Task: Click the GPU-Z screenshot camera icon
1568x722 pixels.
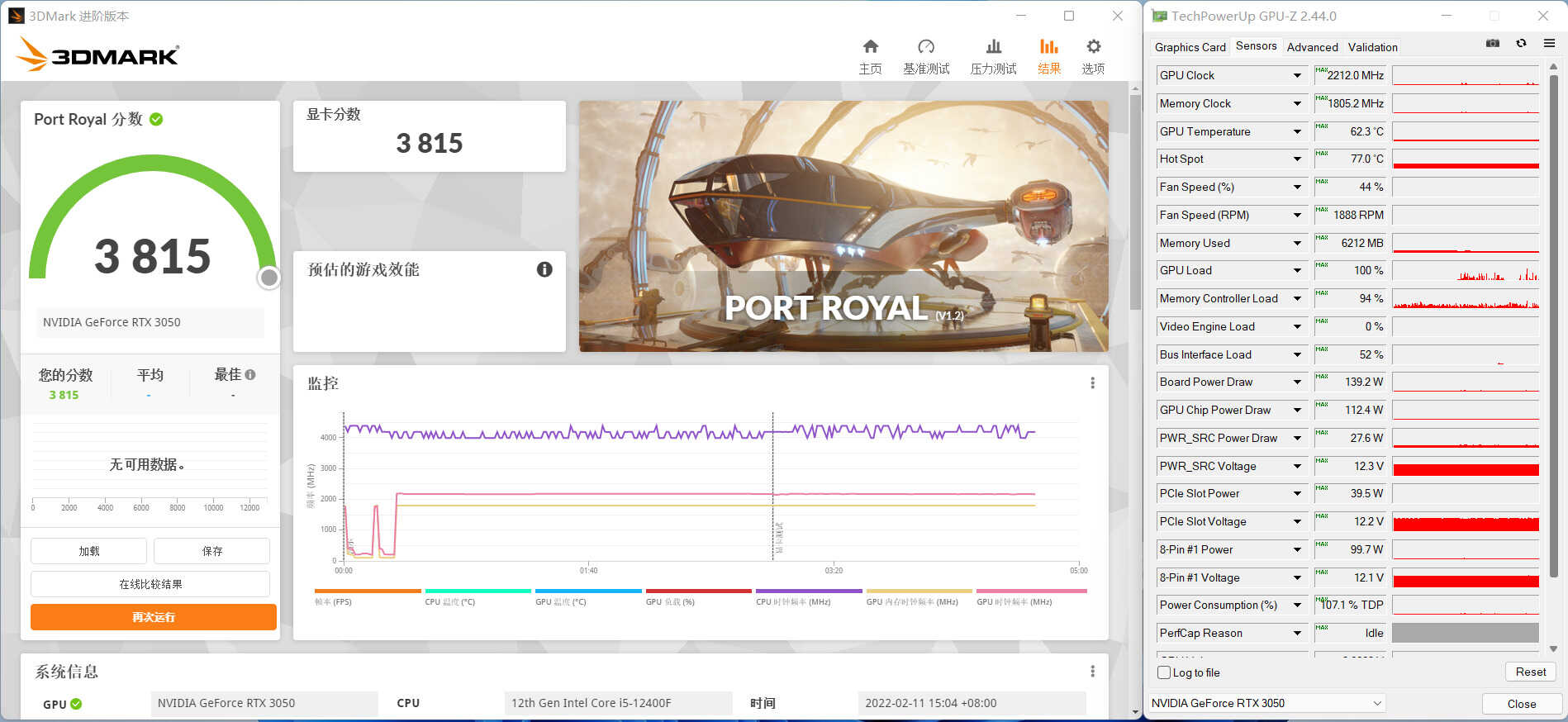Action: (x=1492, y=44)
